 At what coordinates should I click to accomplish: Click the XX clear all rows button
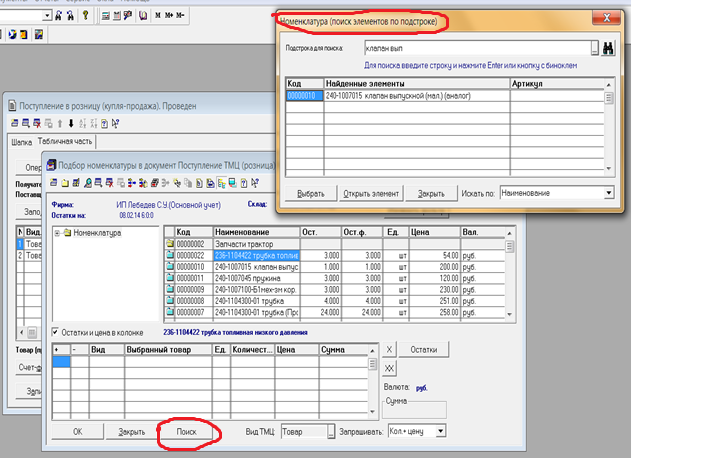click(x=389, y=368)
